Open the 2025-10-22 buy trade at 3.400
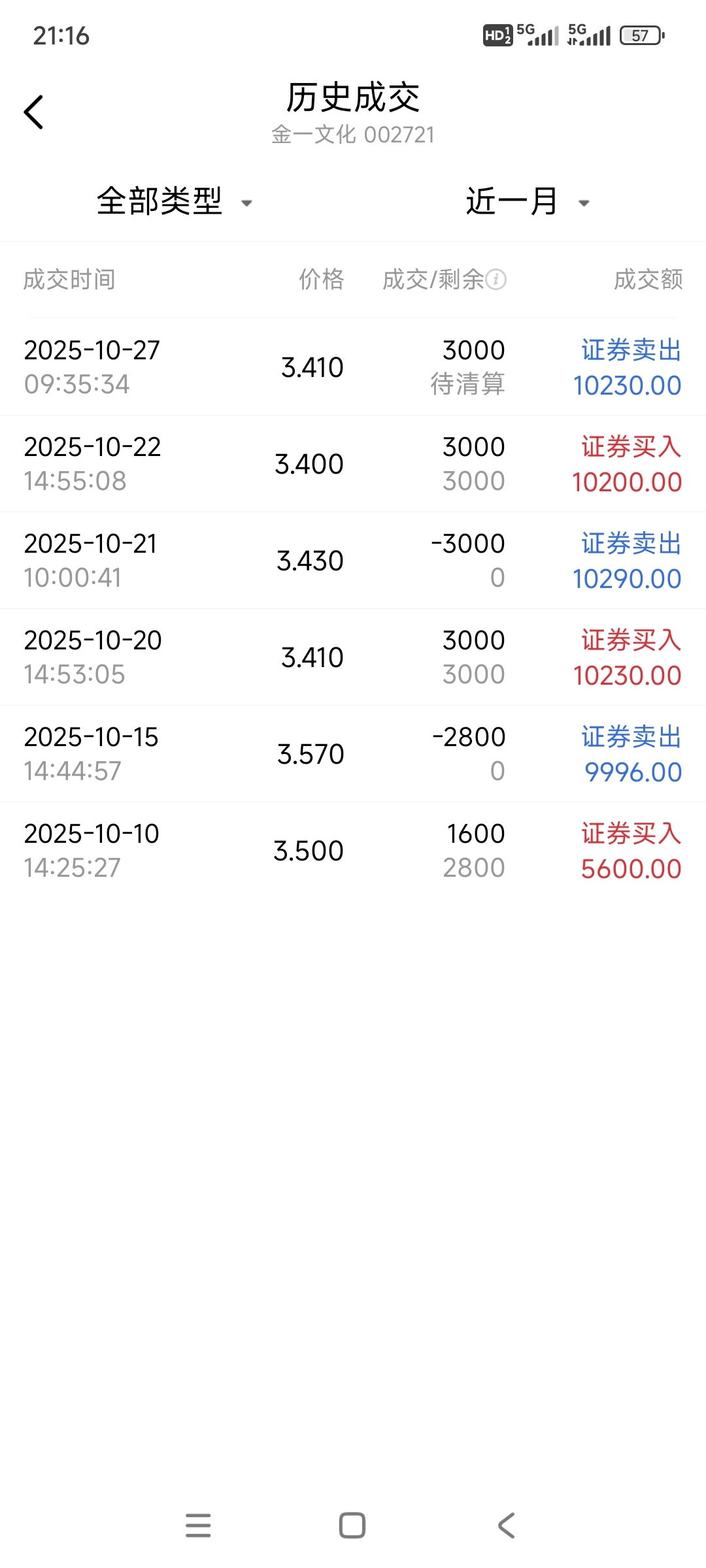 [x=353, y=464]
